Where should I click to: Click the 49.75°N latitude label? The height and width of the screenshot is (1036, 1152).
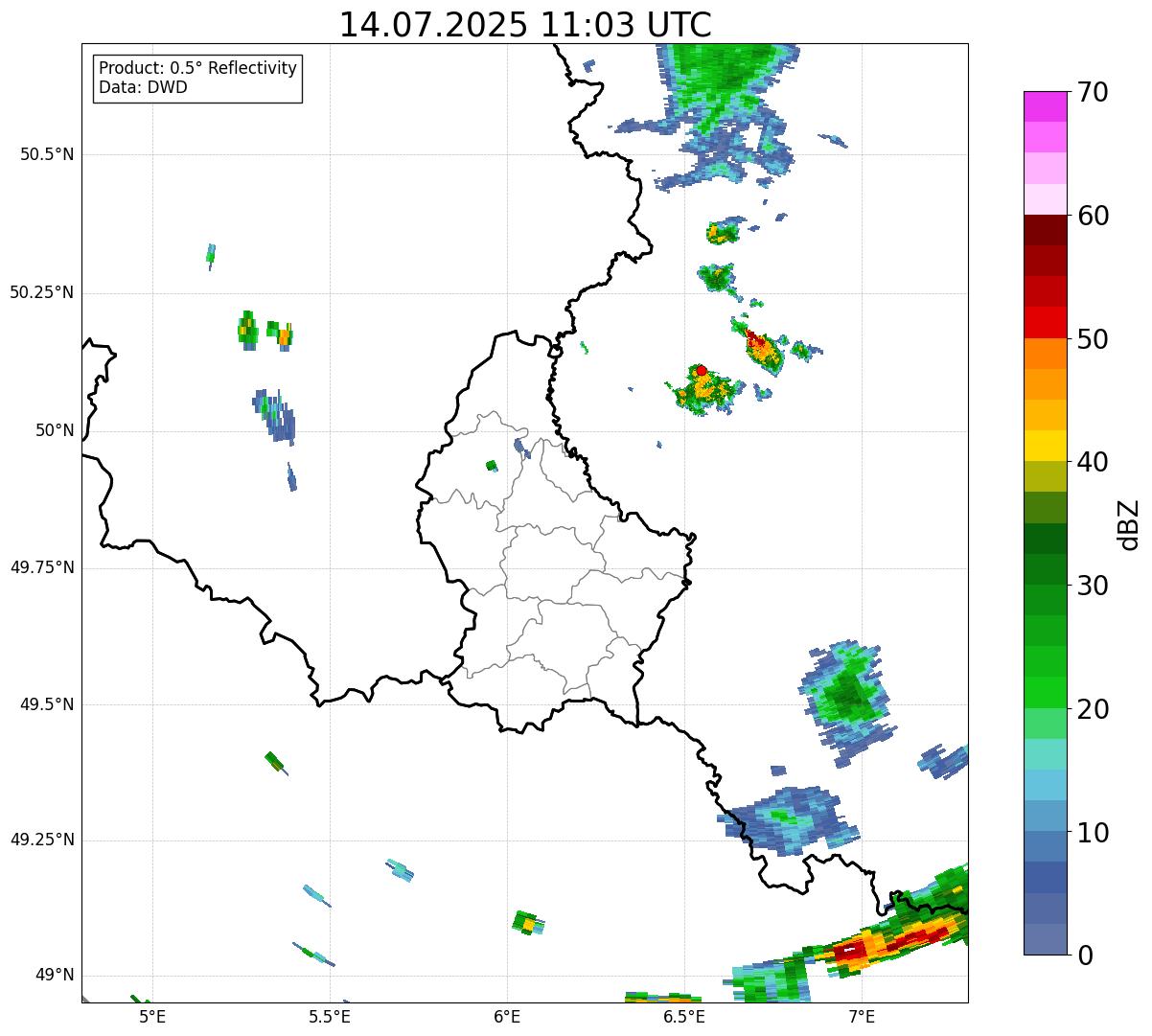pyautogui.click(x=42, y=567)
